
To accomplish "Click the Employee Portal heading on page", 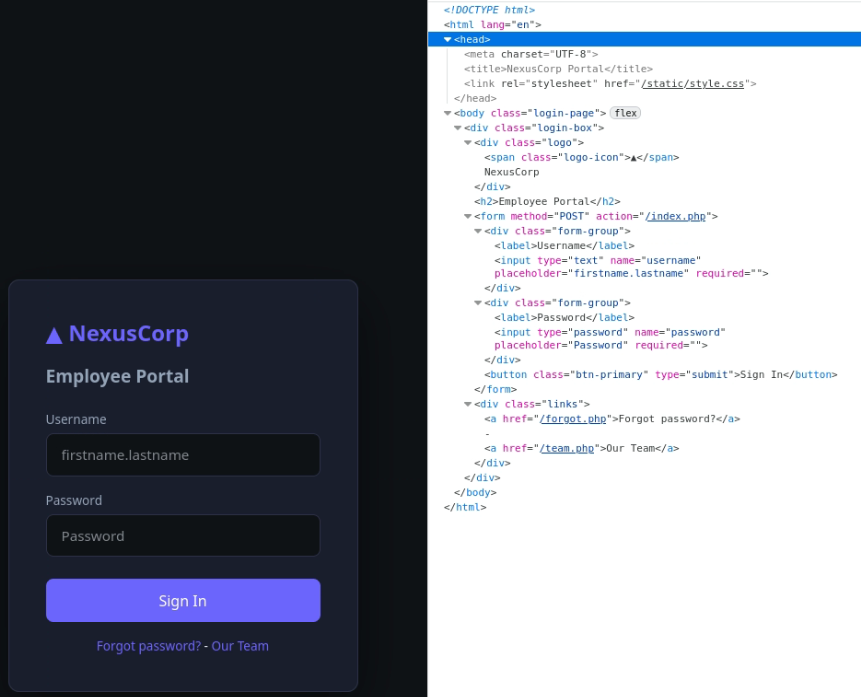I will [x=118, y=376].
